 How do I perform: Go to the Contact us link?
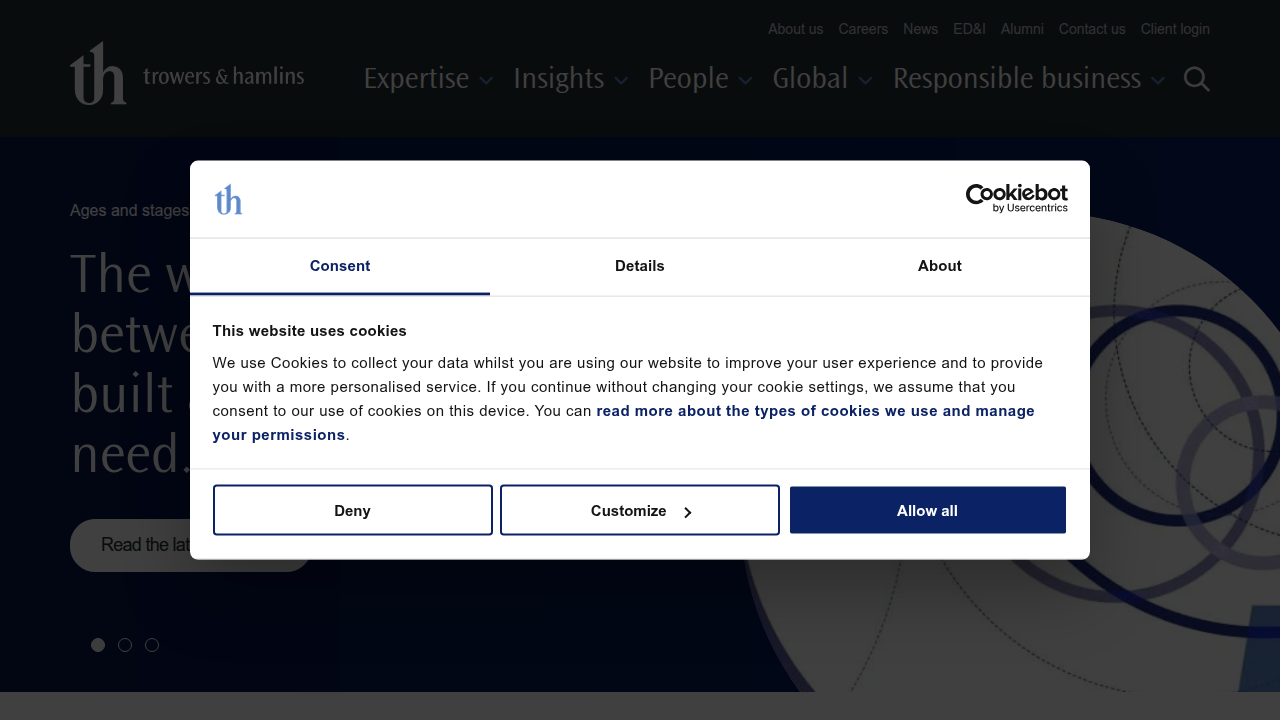coord(1092,29)
